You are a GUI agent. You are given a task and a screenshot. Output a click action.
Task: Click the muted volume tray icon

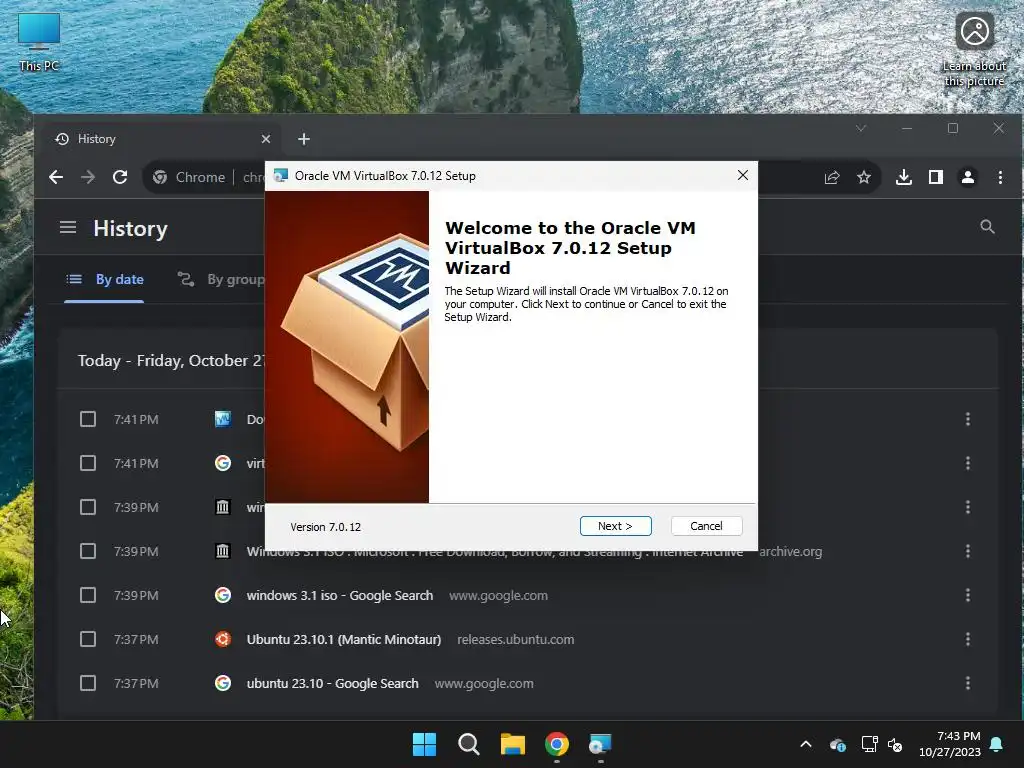pyautogui.click(x=895, y=744)
